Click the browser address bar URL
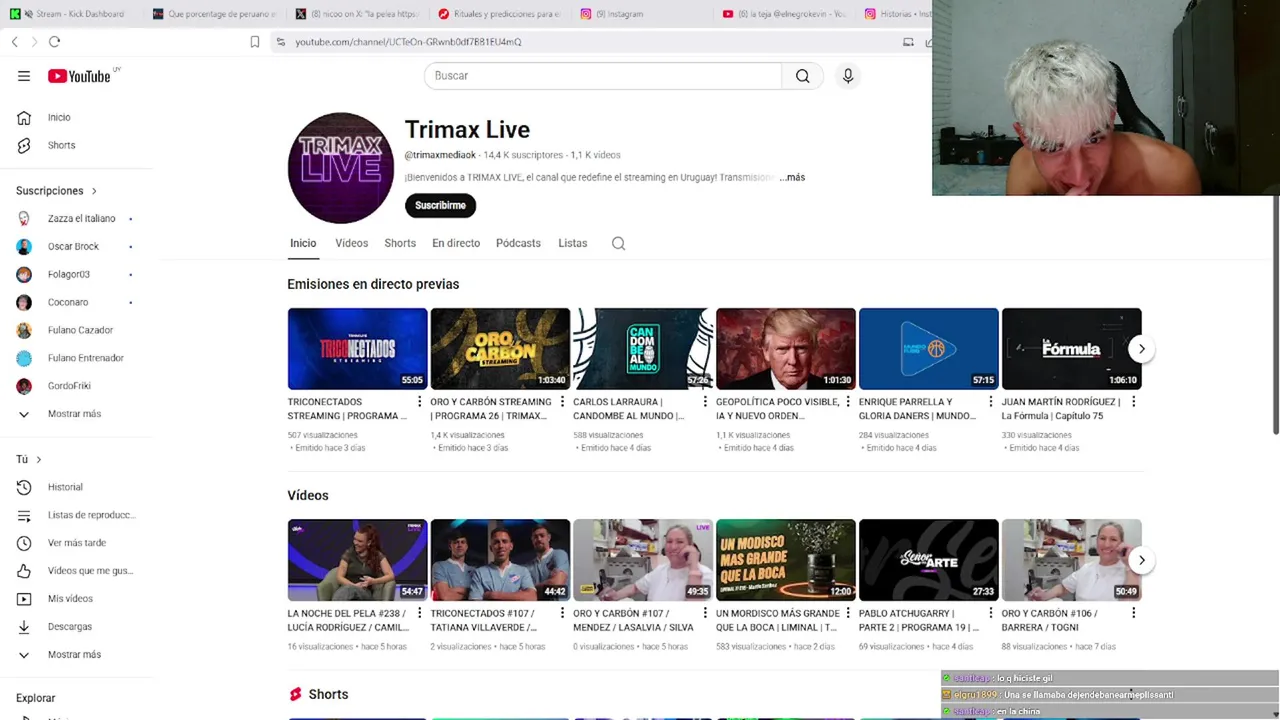This screenshot has width=1280, height=720. click(x=408, y=42)
